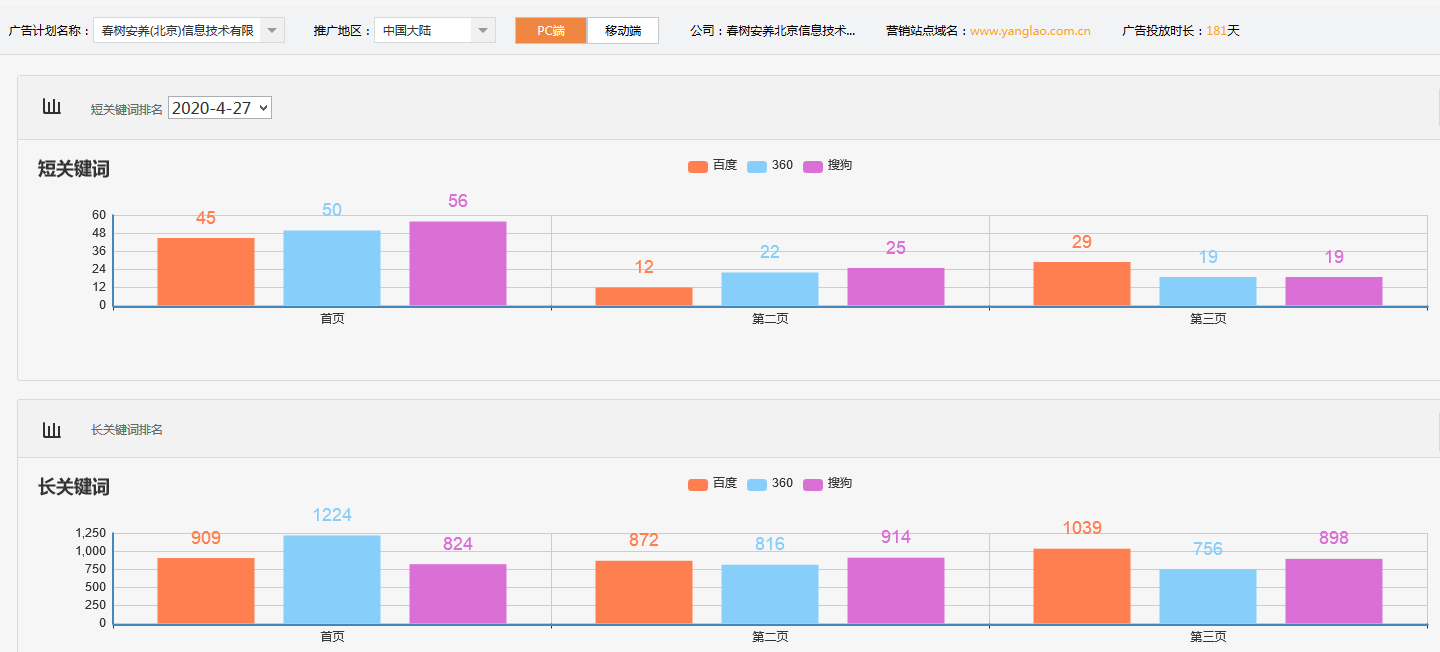Click the 1224 blue bar in long keywords chart
1440x652 pixels.
click(332, 580)
